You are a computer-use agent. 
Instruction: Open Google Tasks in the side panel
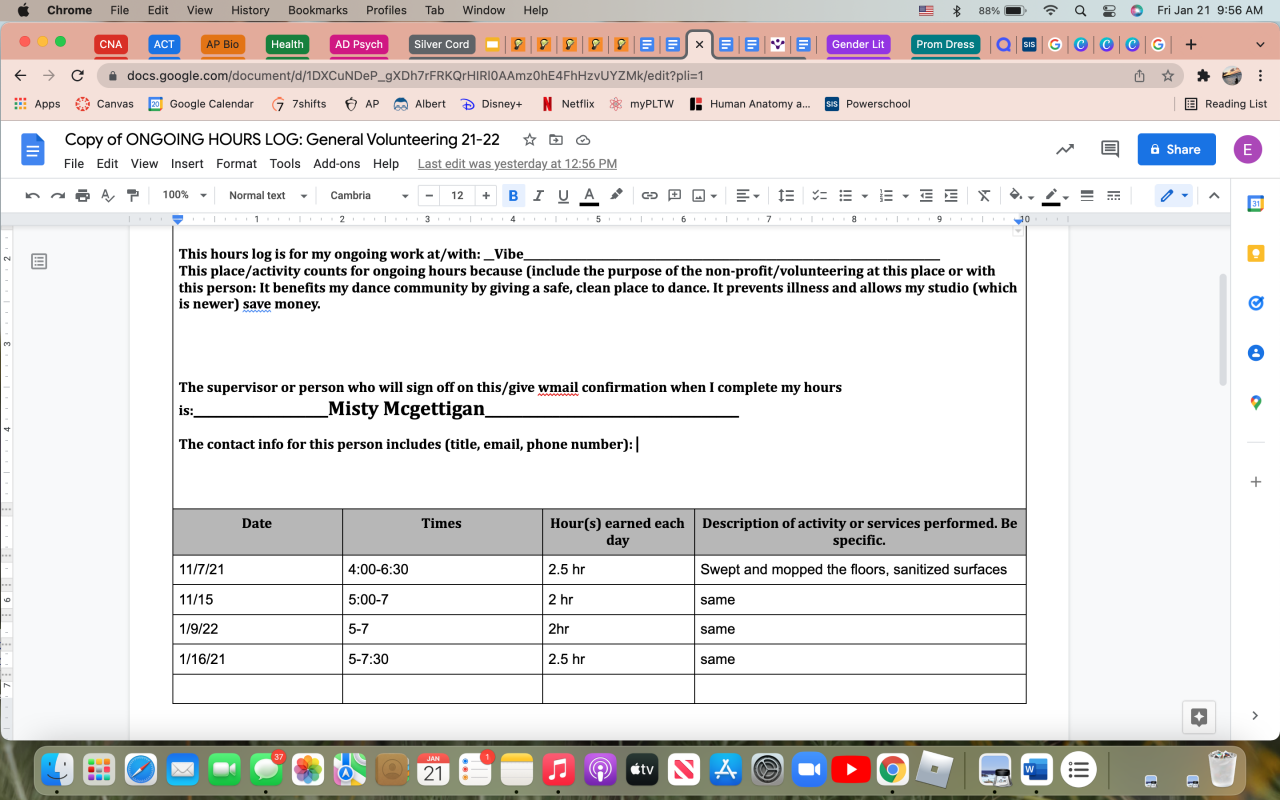pos(1256,303)
